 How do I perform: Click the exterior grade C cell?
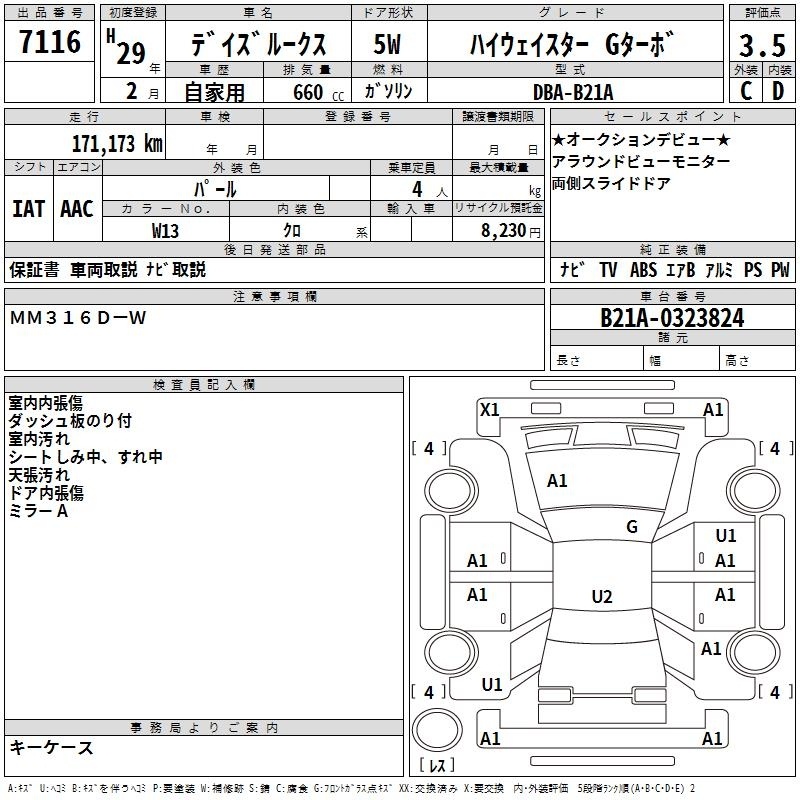pos(744,90)
